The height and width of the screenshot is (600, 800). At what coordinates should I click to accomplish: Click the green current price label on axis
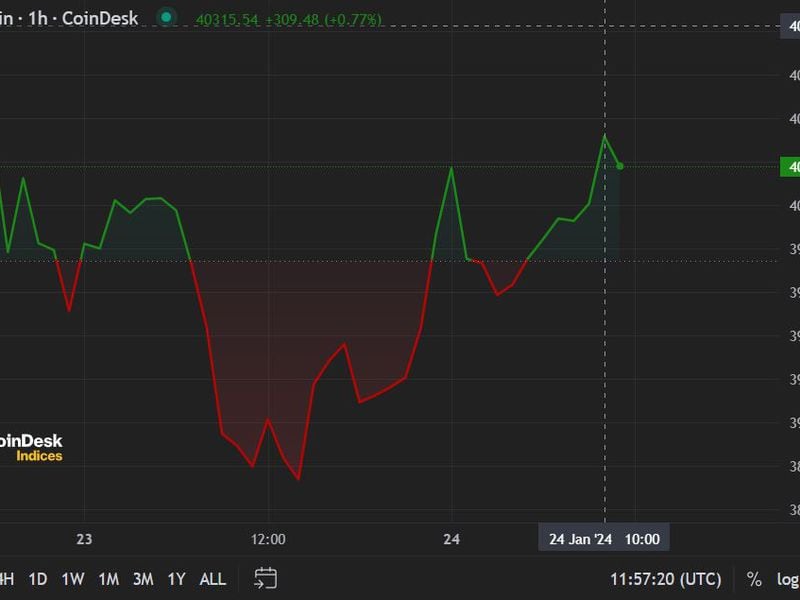788,166
